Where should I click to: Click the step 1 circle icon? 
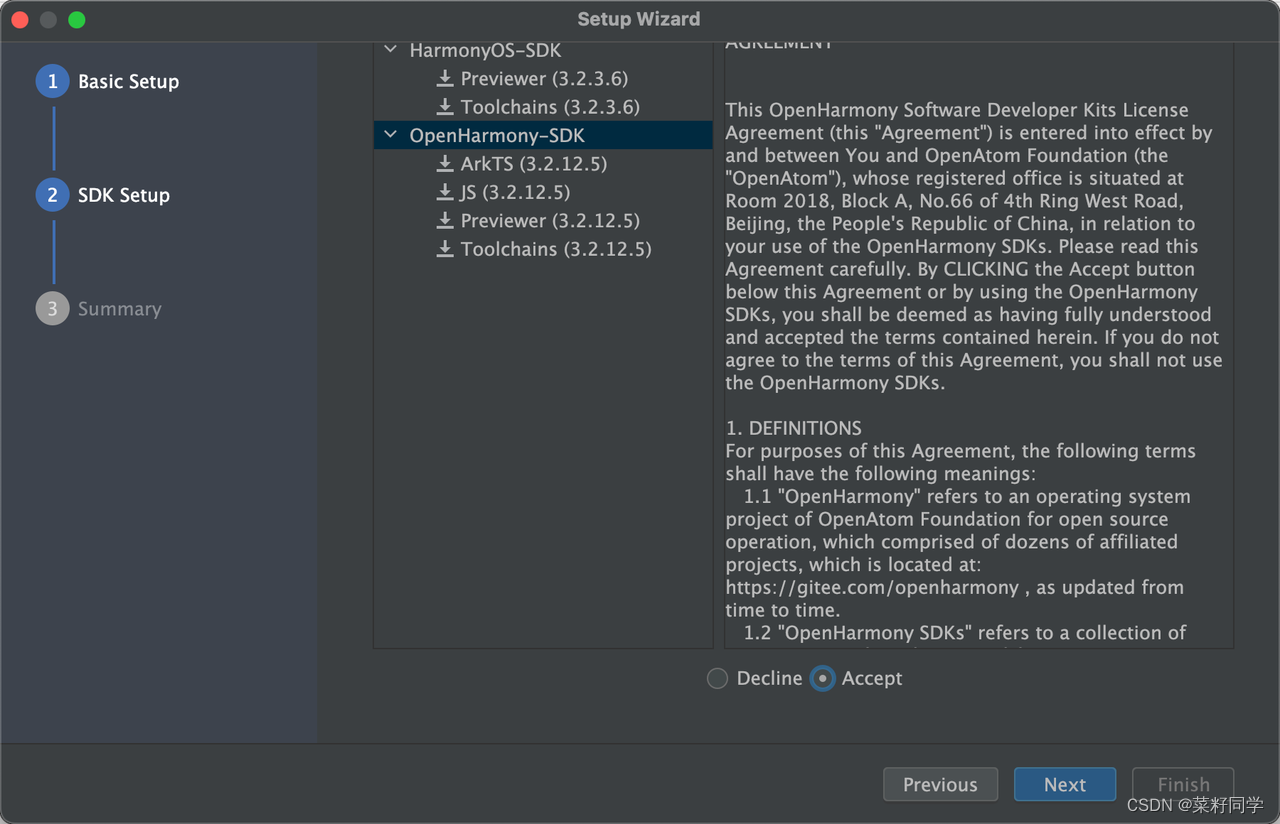tap(53, 81)
